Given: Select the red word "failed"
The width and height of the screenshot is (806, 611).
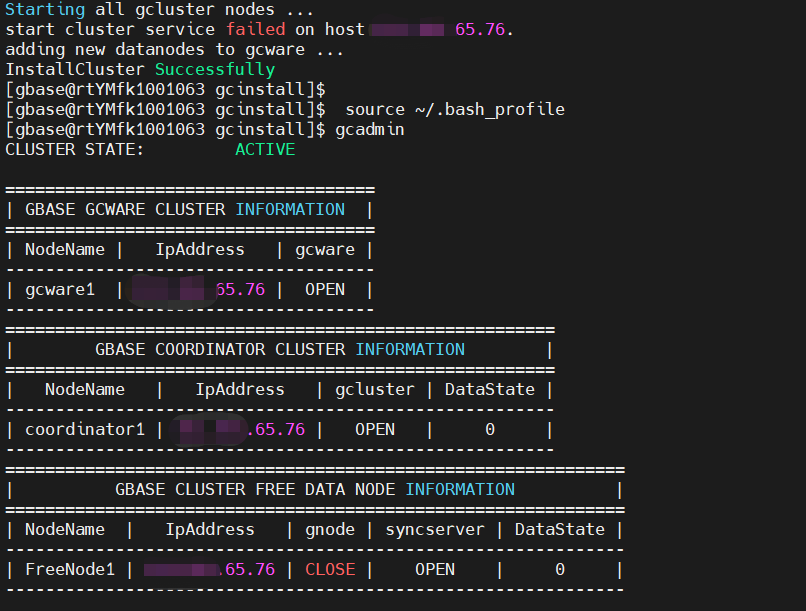Looking at the screenshot, I should 255,29.
